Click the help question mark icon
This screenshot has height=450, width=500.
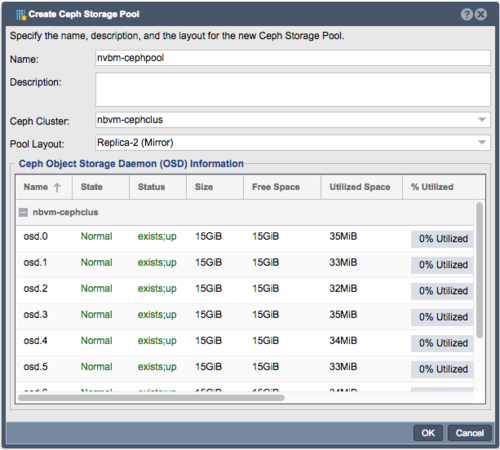pyautogui.click(x=467, y=14)
